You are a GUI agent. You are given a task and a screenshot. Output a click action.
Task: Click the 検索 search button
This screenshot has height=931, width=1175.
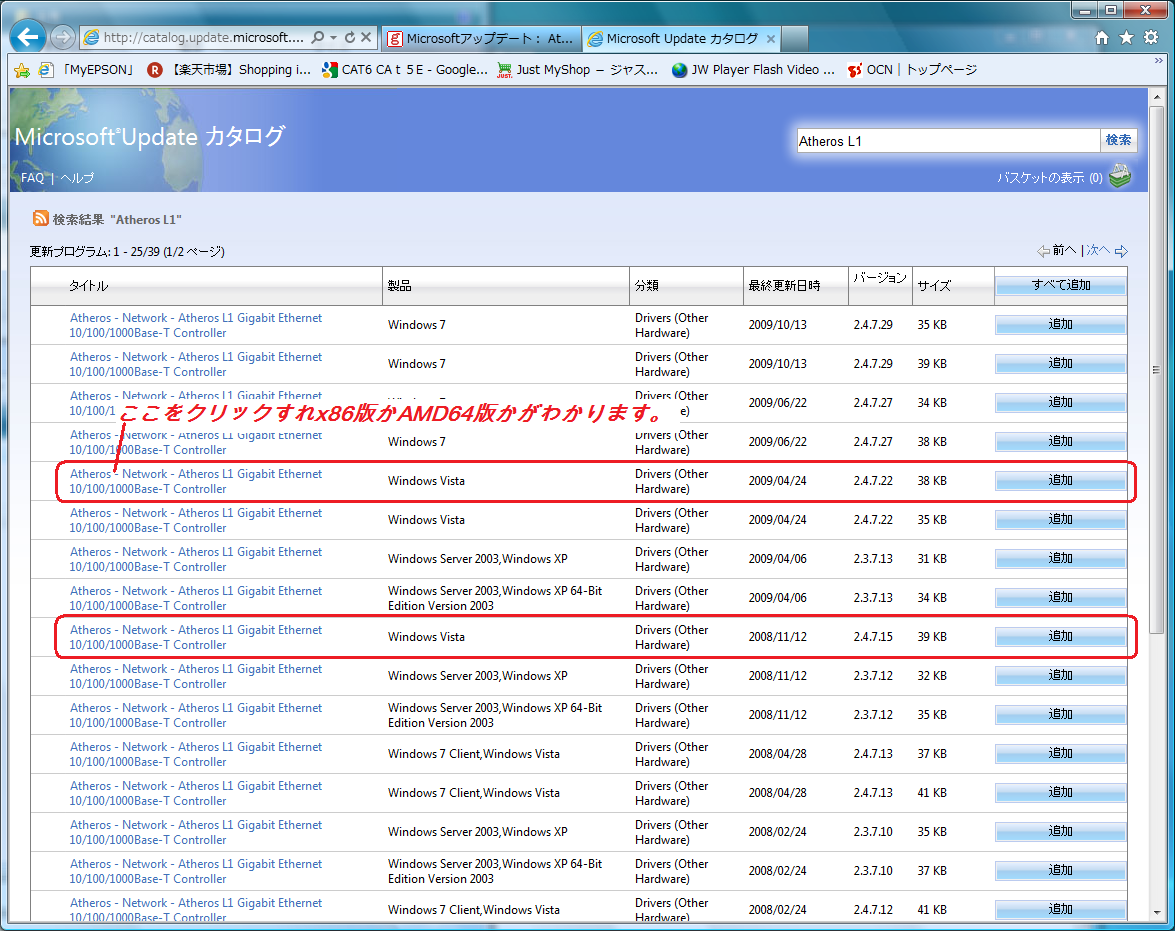point(1118,141)
